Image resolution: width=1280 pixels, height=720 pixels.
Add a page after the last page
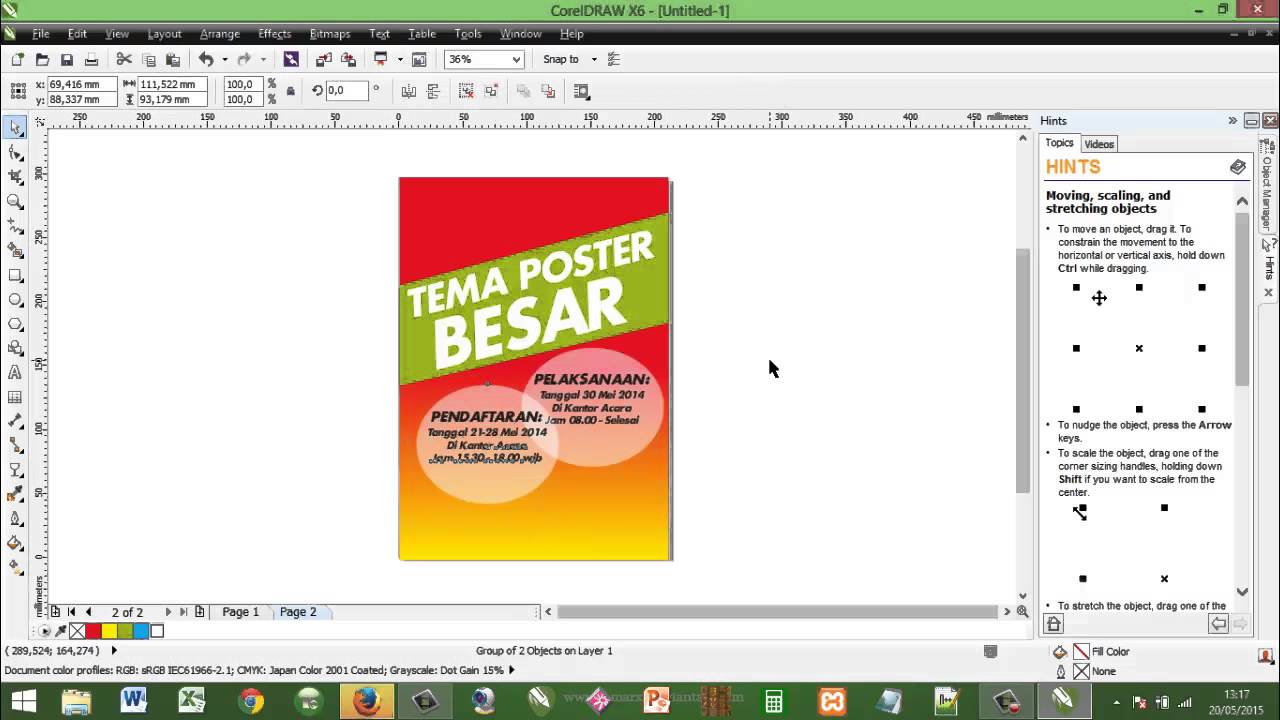[x=200, y=612]
